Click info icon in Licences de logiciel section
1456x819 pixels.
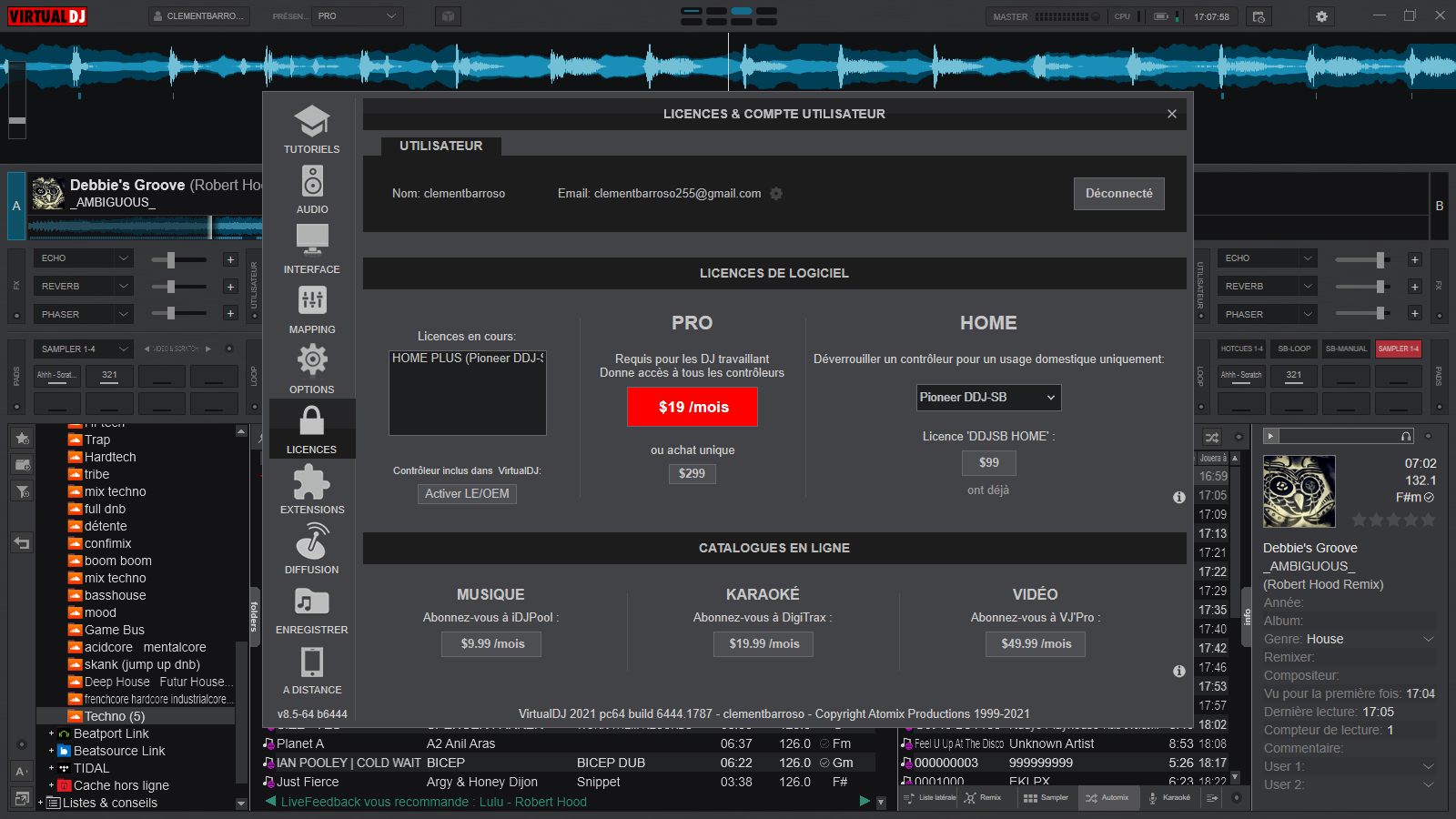(x=1179, y=498)
